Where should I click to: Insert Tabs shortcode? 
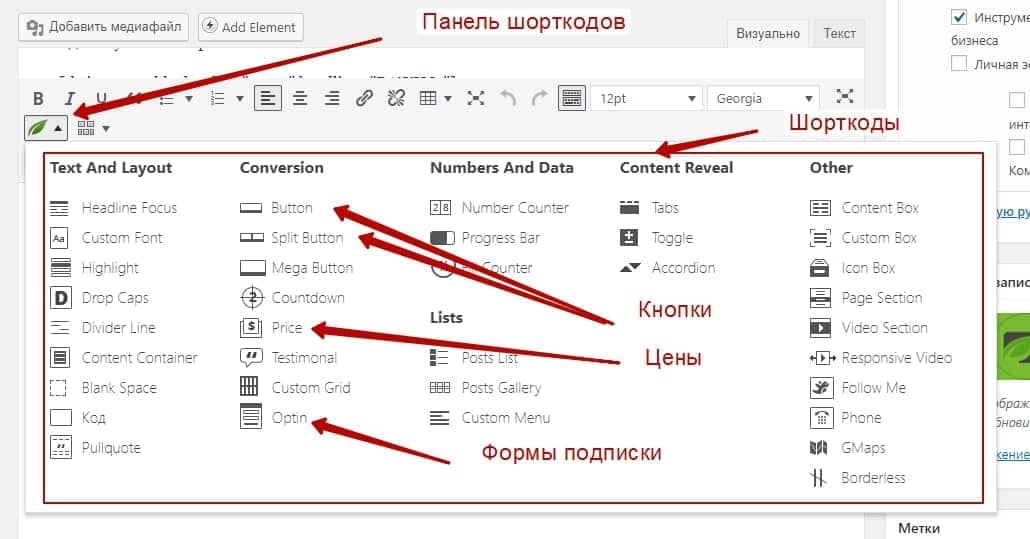pyautogui.click(x=649, y=208)
